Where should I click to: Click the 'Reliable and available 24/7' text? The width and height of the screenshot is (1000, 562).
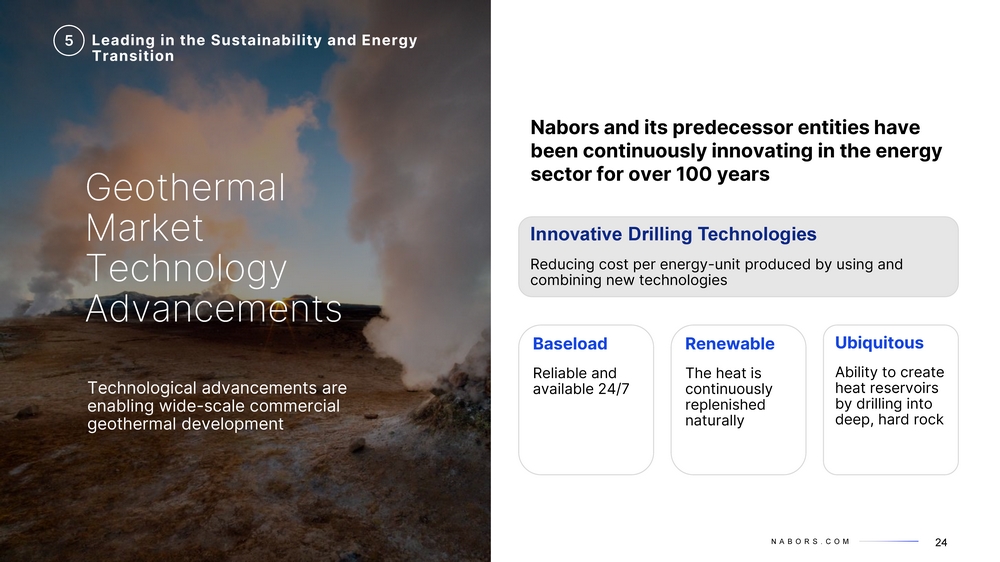pyautogui.click(x=581, y=381)
